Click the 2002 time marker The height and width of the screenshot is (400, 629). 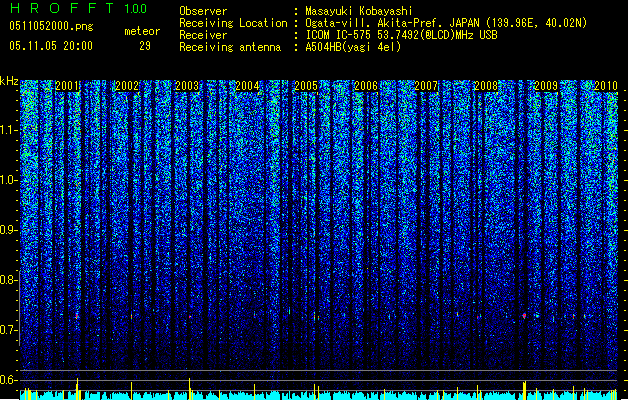[127, 86]
